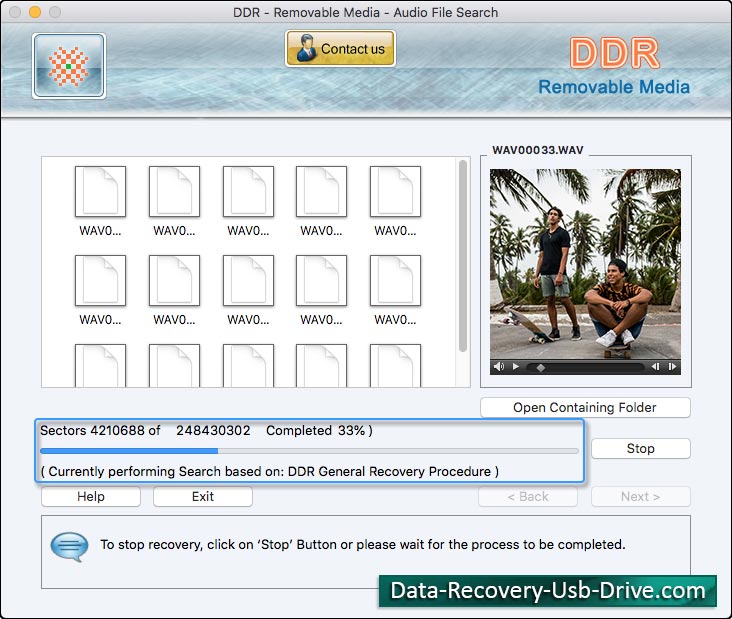Select first WAV file in second row
Image resolution: width=732 pixels, height=619 pixels.
pyautogui.click(x=100, y=291)
